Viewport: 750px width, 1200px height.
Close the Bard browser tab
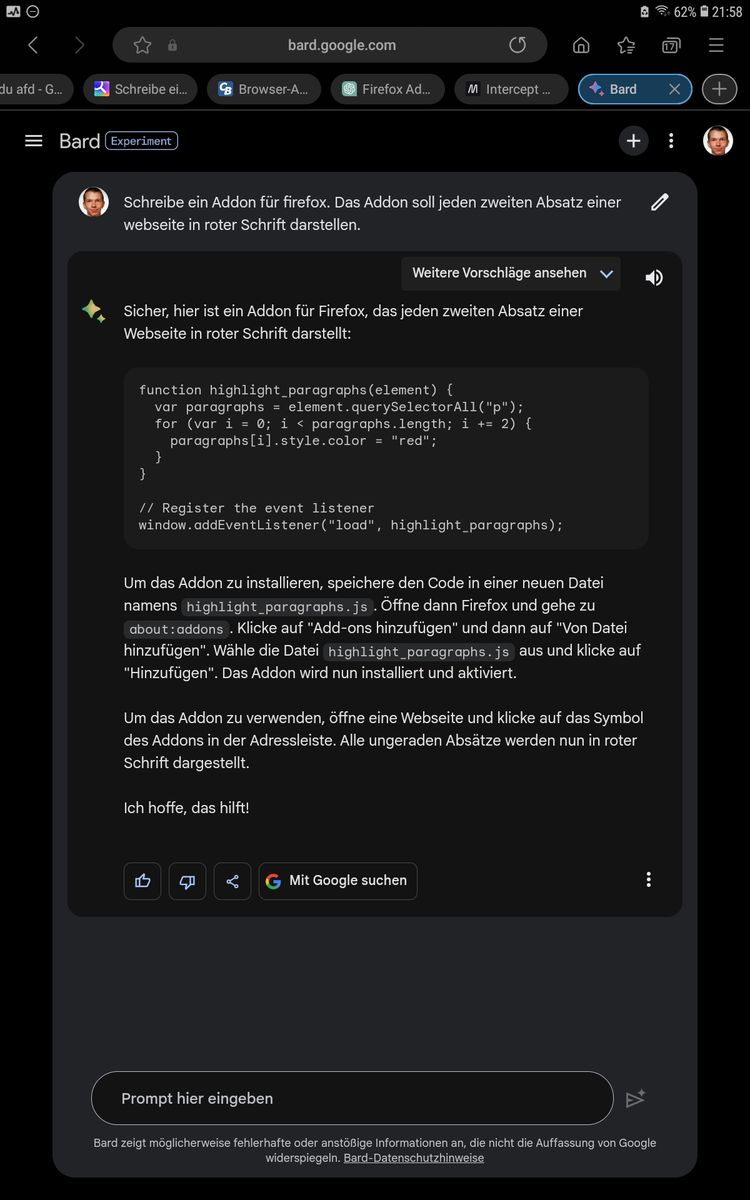pos(674,89)
